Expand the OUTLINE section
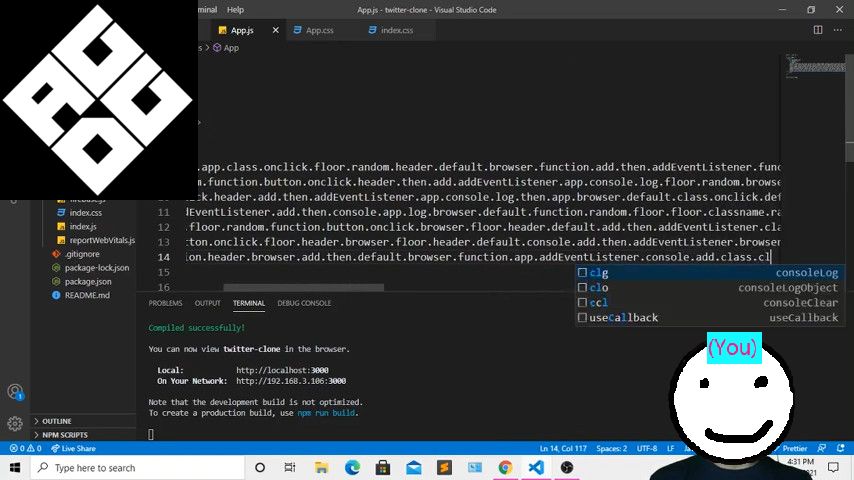 pos(57,421)
